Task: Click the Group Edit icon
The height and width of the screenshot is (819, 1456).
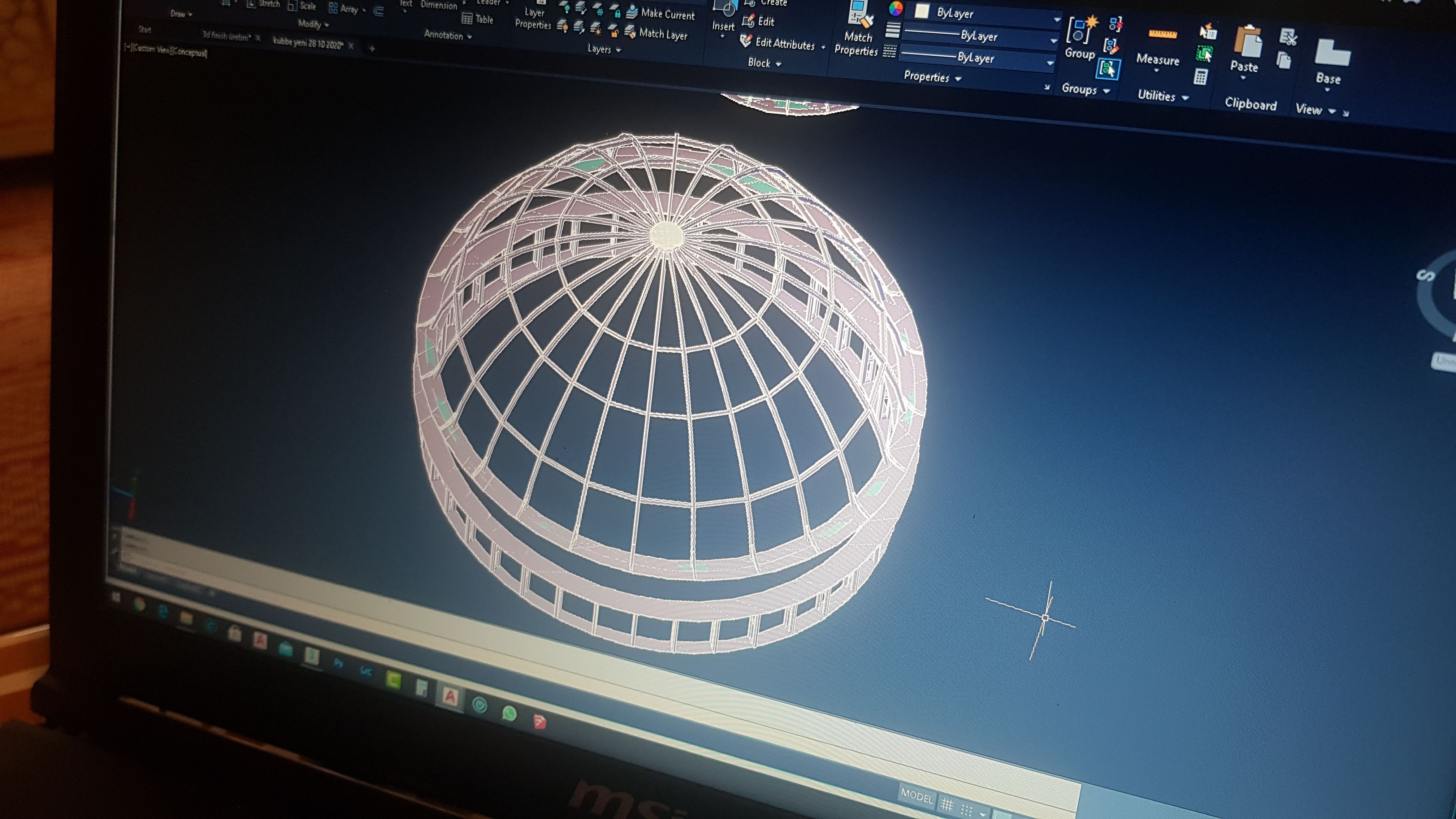Action: tap(1111, 45)
